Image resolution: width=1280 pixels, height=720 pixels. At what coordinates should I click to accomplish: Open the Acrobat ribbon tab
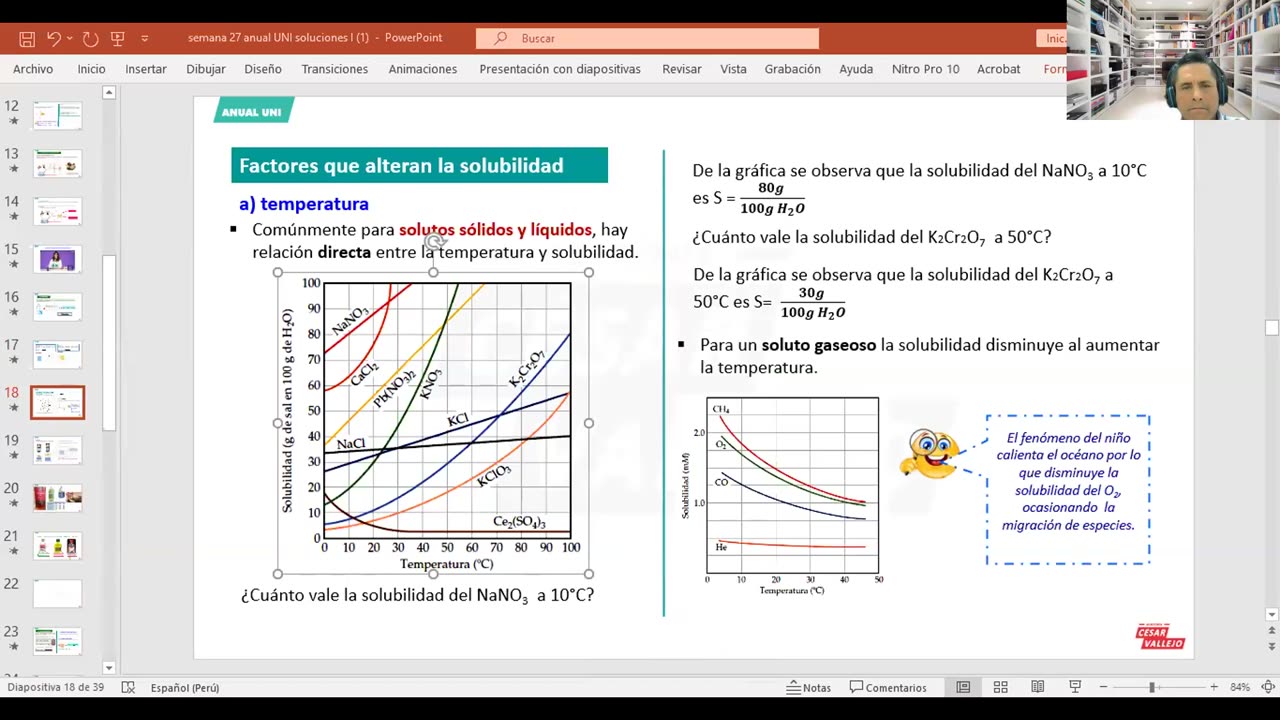pos(999,69)
